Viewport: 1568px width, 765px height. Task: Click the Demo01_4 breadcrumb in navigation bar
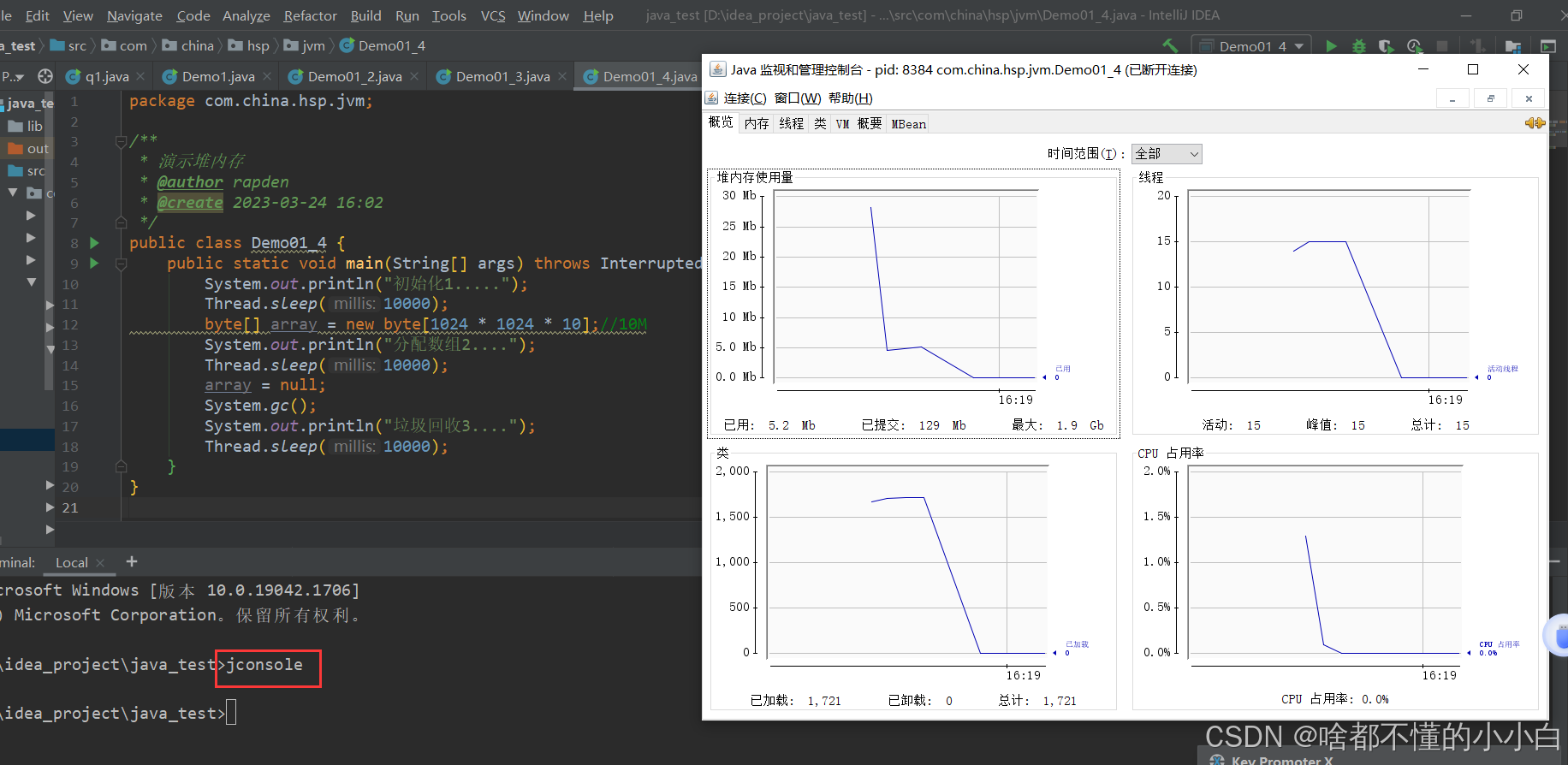(383, 45)
